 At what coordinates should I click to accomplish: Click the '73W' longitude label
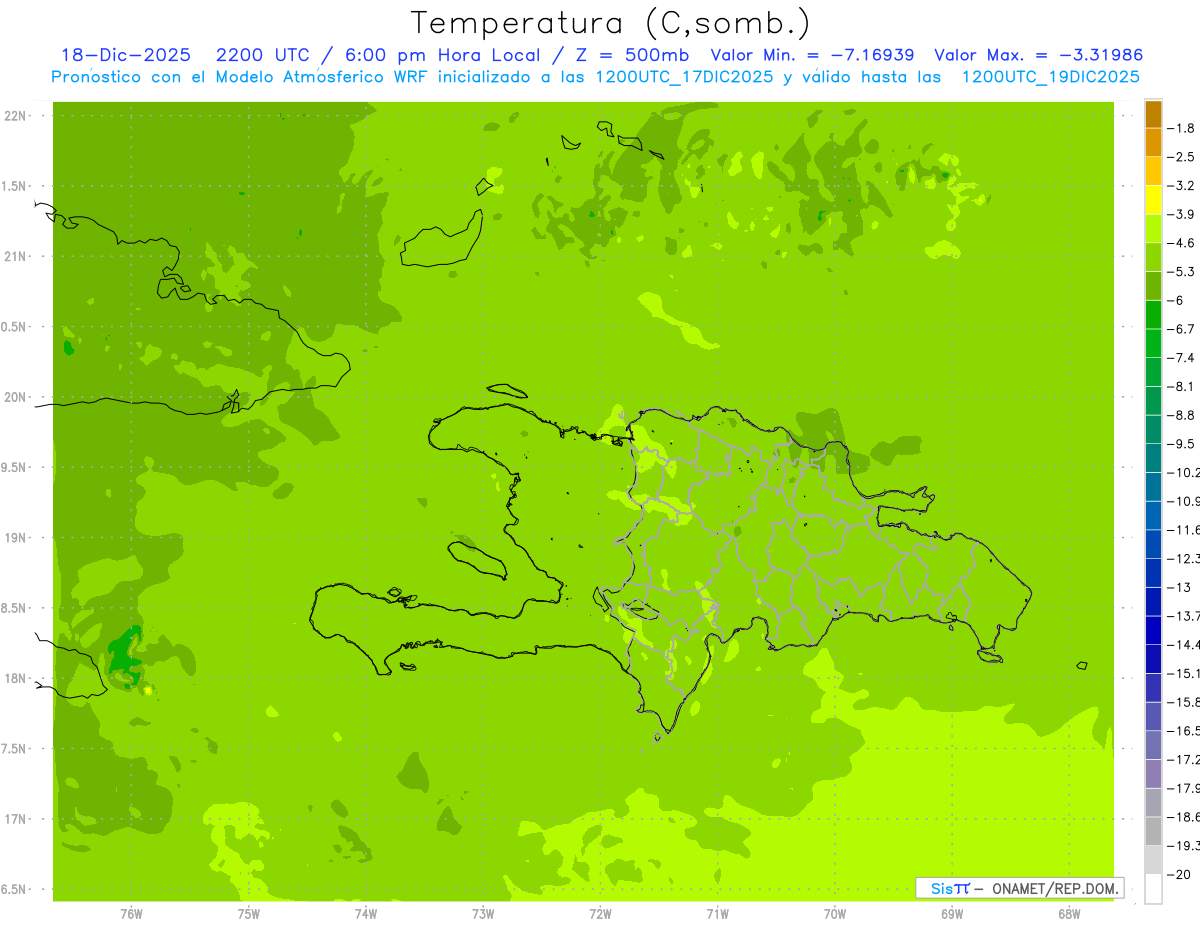pyautogui.click(x=483, y=914)
